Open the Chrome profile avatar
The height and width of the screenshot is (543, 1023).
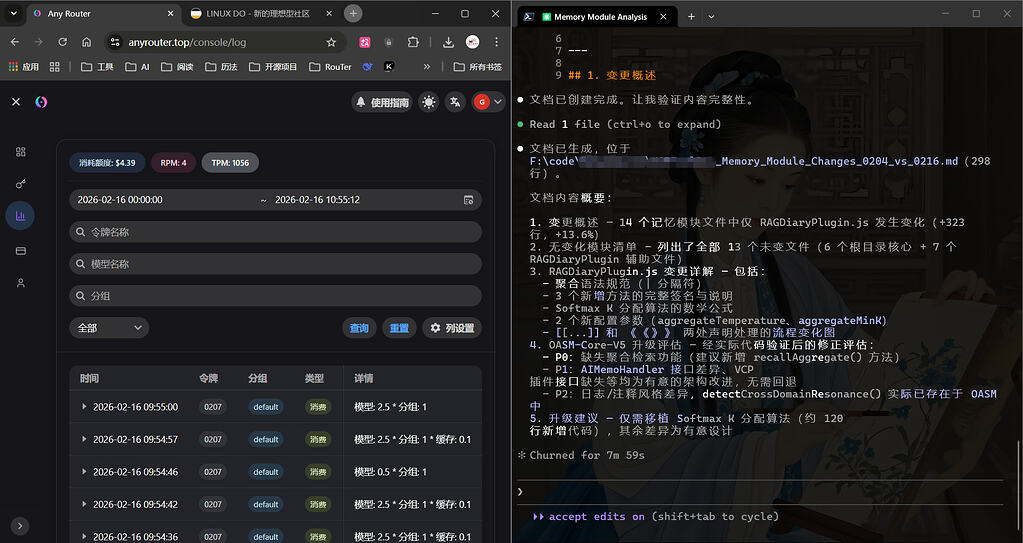click(472, 42)
